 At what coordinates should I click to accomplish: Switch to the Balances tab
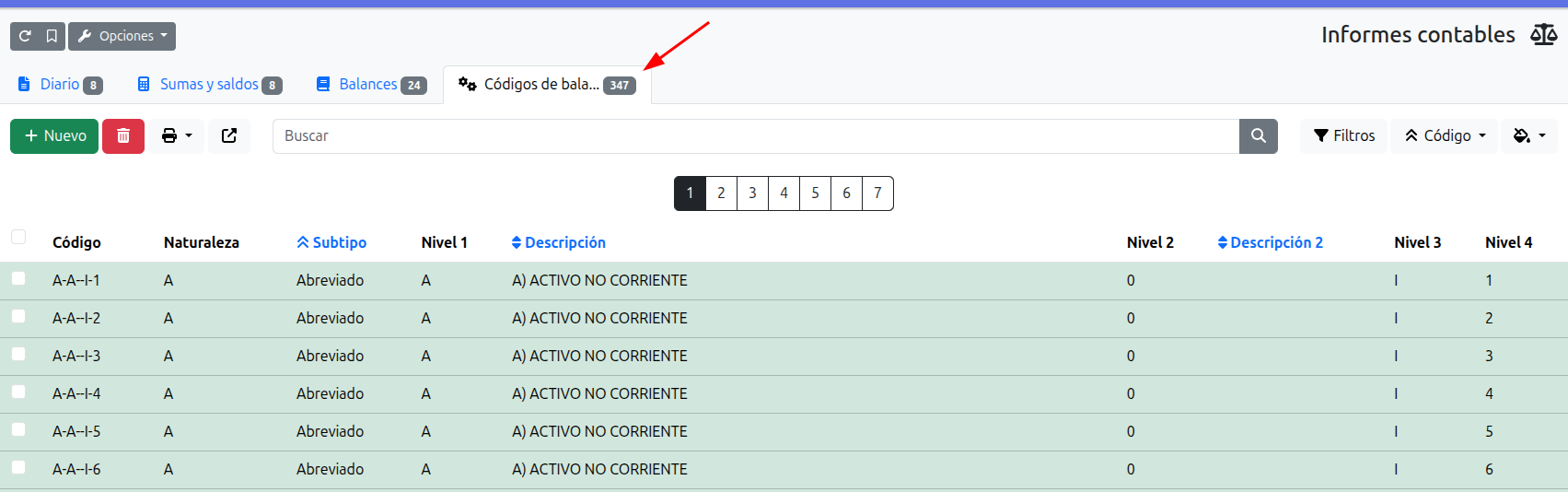point(371,84)
